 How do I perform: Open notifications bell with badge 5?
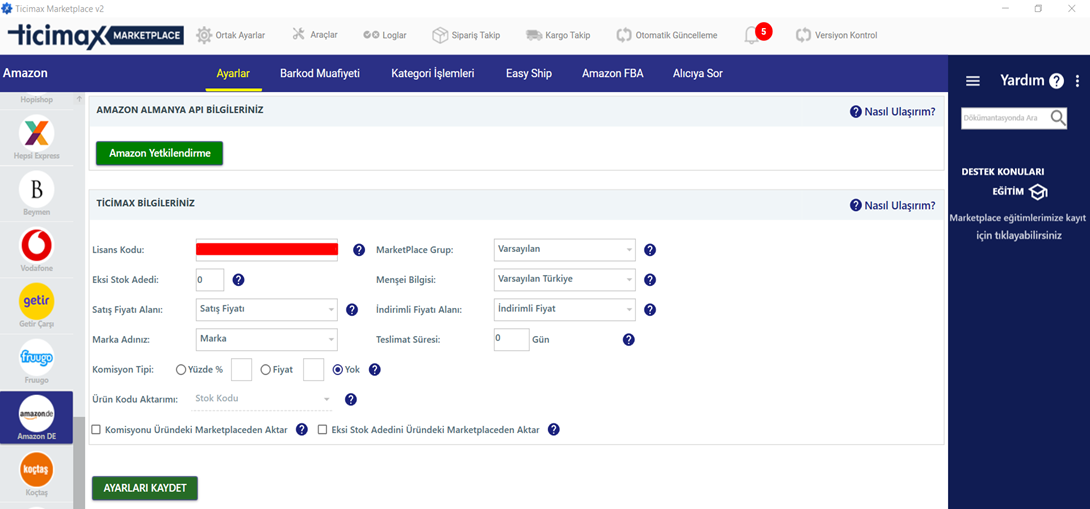[752, 35]
